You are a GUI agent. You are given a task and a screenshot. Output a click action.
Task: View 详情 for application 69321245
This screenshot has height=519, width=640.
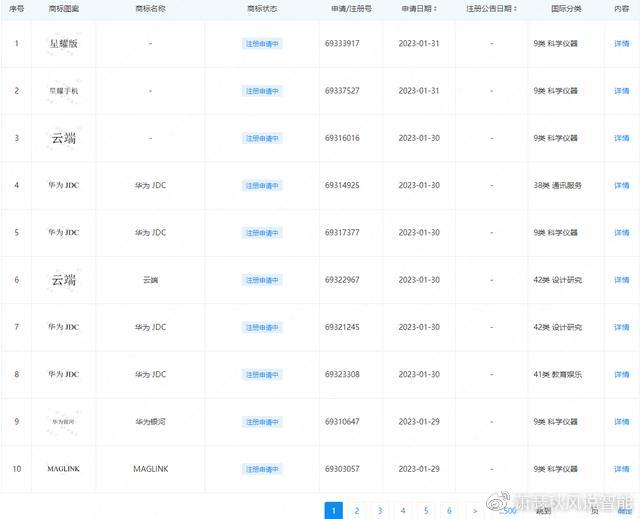point(622,327)
